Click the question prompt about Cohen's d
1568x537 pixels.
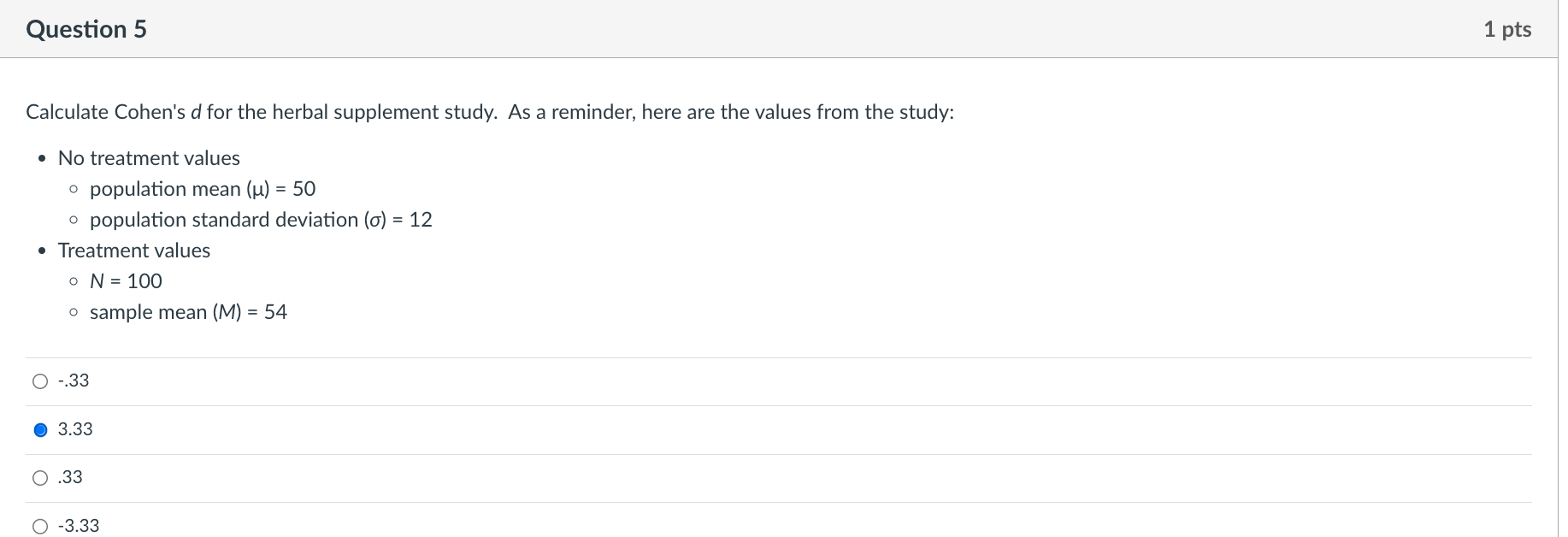pos(490,111)
